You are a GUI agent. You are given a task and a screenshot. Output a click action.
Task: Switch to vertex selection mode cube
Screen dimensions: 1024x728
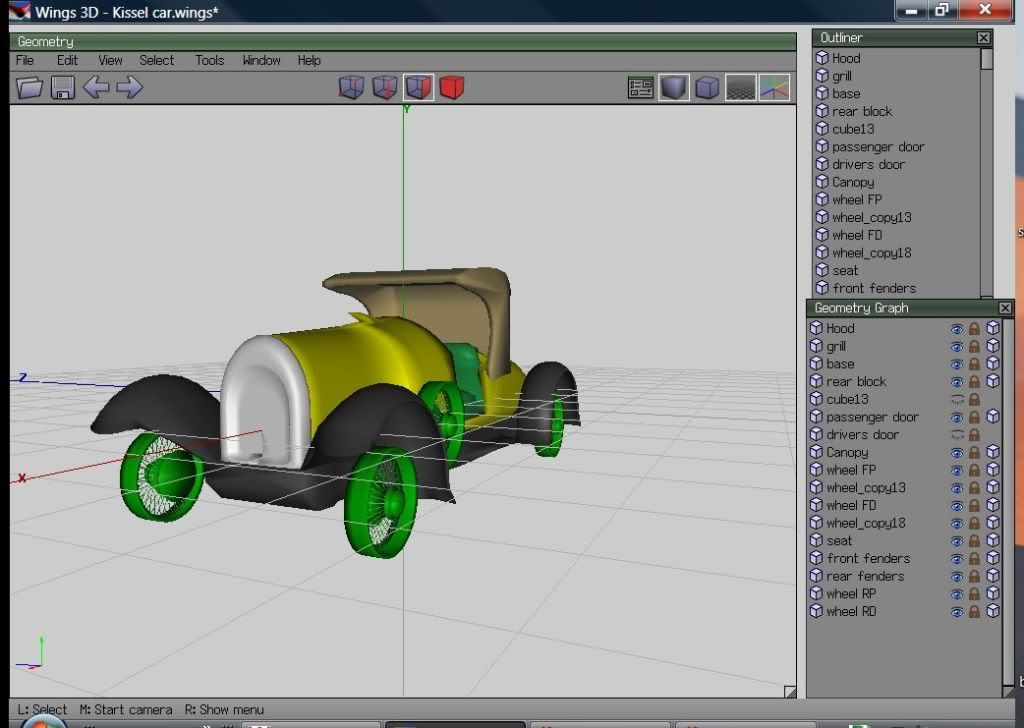(x=351, y=88)
